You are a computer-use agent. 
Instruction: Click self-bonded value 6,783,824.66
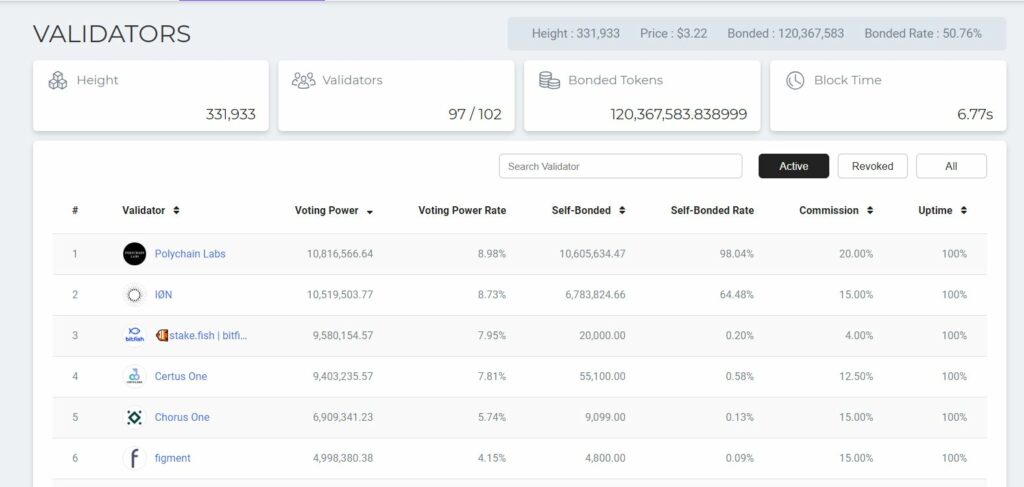coord(595,295)
